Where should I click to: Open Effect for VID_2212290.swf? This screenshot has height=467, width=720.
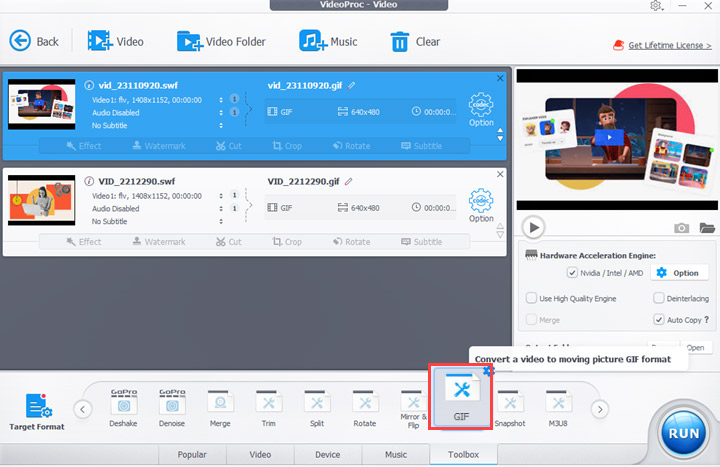84,242
